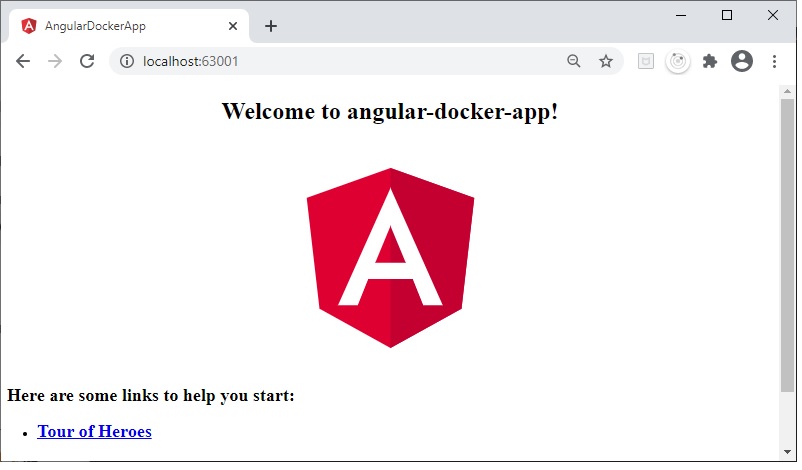Image resolution: width=802 pixels, height=470 pixels.
Task: Open the grey square extension icon
Action: [x=646, y=61]
